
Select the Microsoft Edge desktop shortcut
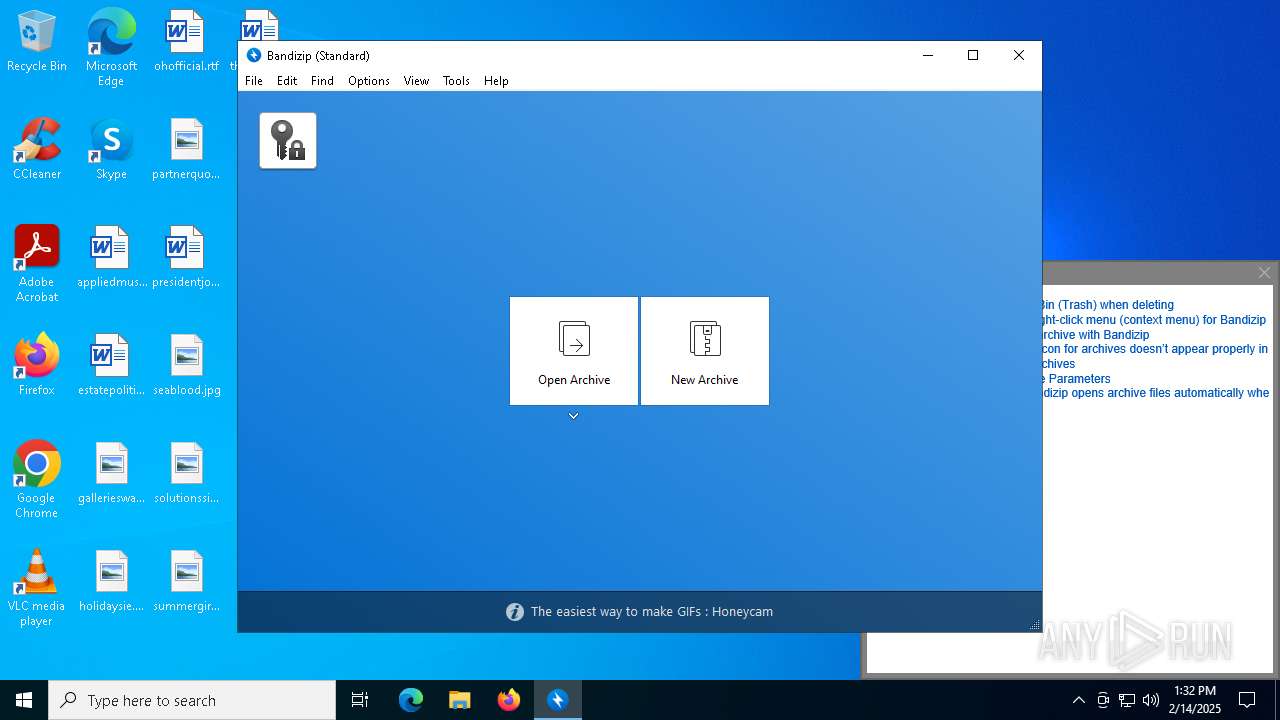[111, 47]
